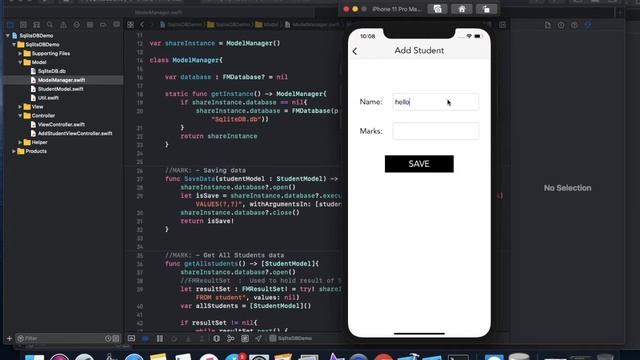Image resolution: width=640 pixels, height=360 pixels.
Task: Pause program execution in debug bar
Action: (160, 338)
